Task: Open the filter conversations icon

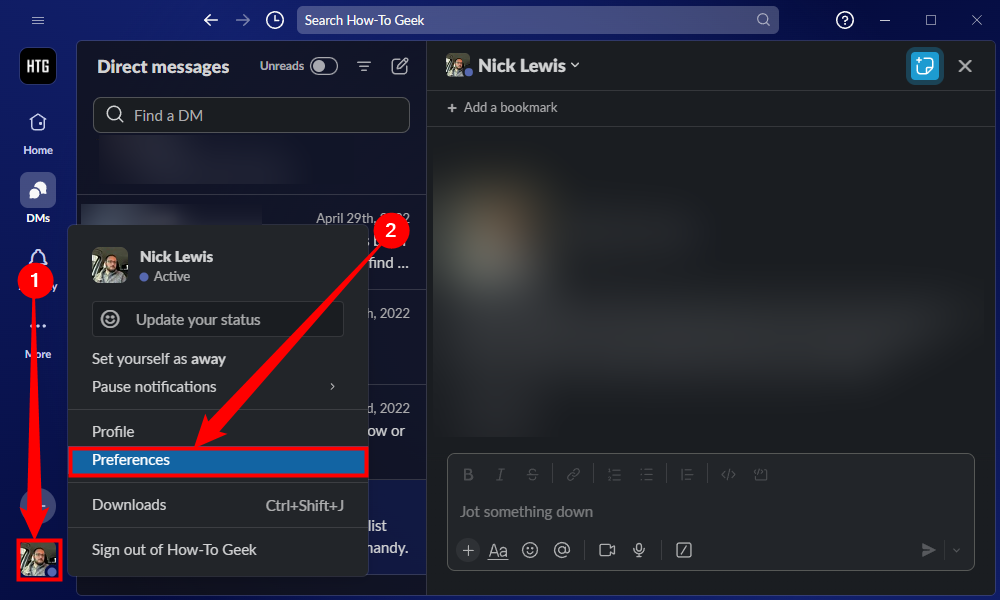Action: click(364, 66)
